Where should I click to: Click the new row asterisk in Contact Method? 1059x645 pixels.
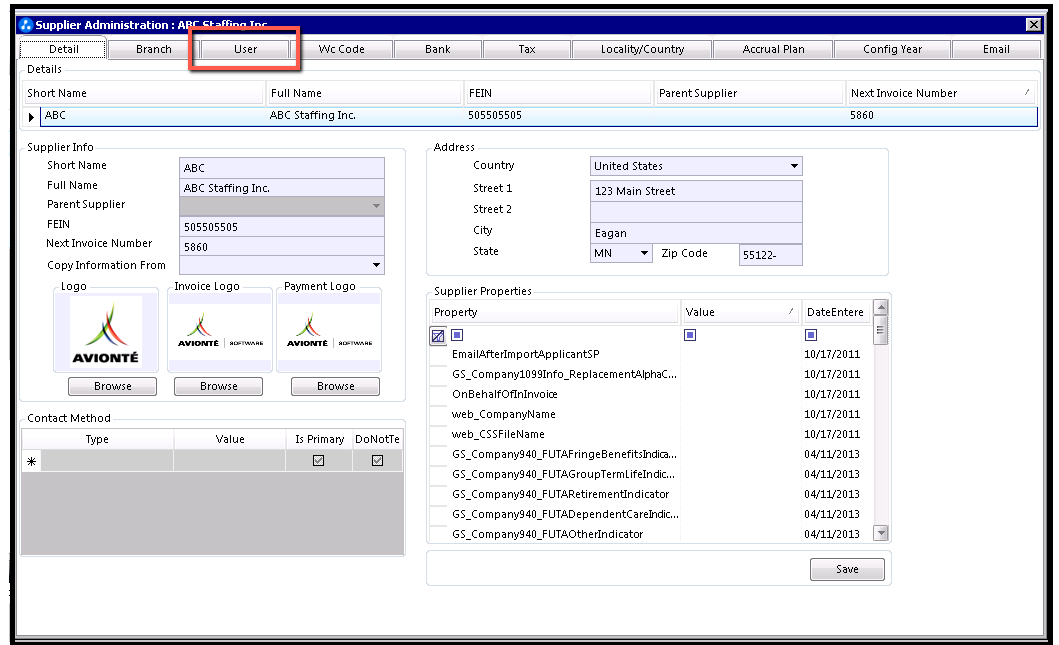point(31,461)
